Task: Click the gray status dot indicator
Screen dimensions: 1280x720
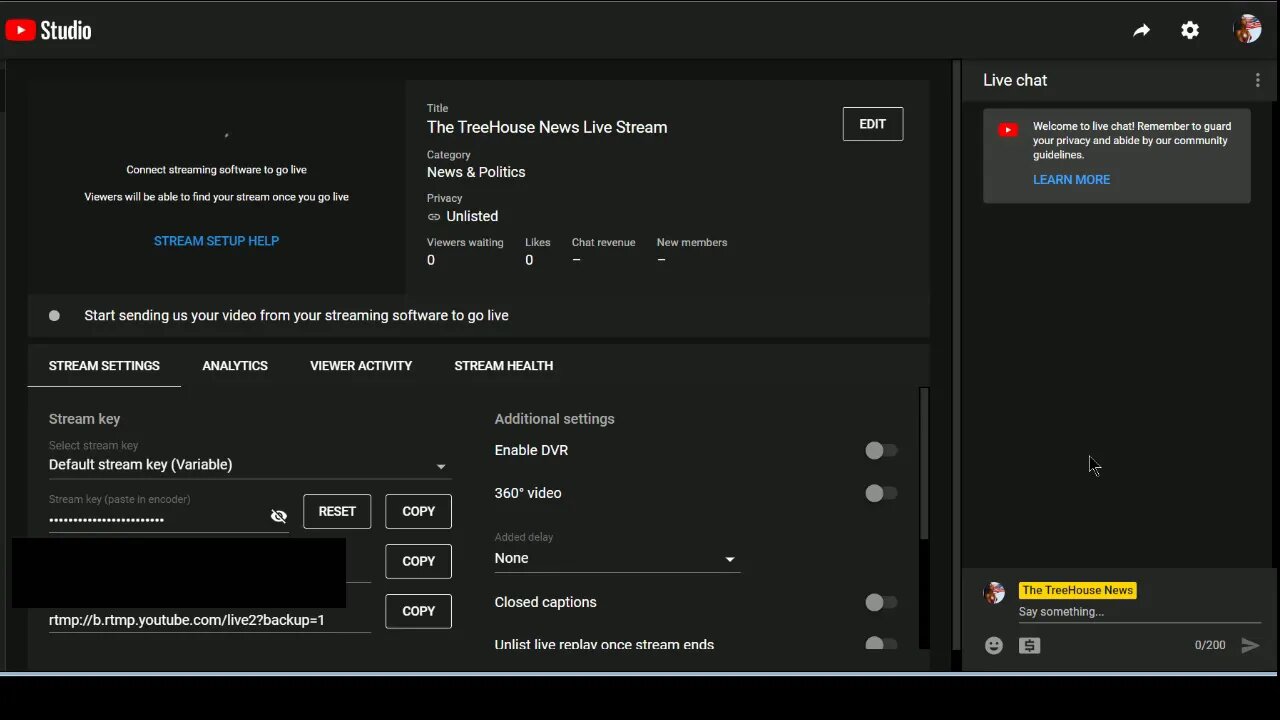Action: (54, 315)
